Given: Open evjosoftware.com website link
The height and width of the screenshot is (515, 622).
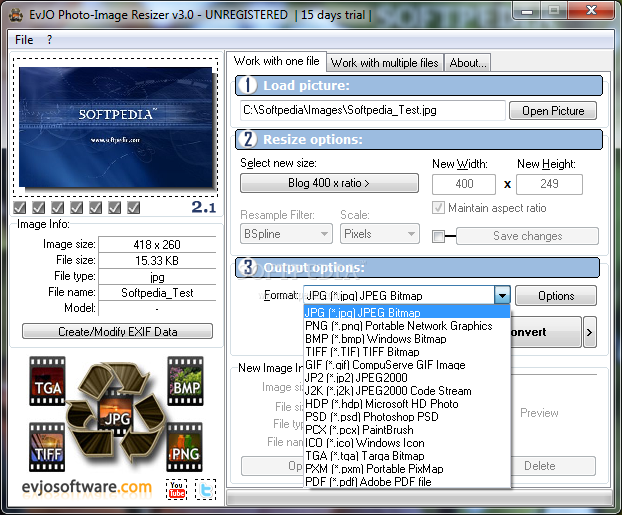Looking at the screenshot, I should 86,487.
